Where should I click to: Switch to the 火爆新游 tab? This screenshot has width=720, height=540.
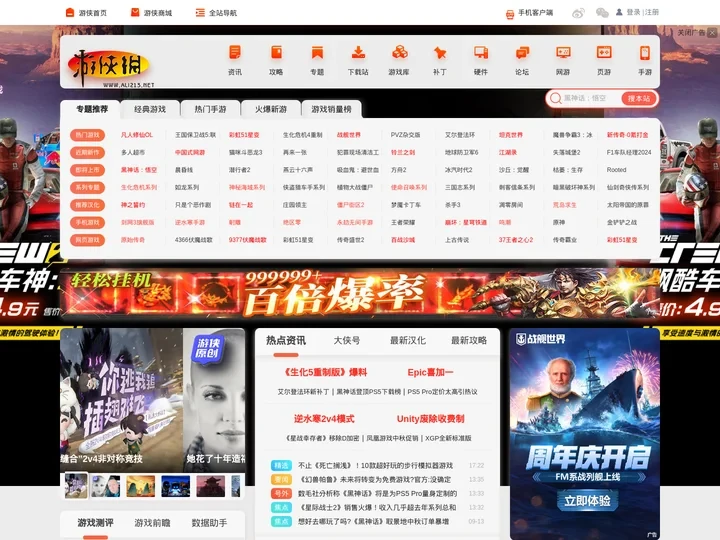point(271,109)
